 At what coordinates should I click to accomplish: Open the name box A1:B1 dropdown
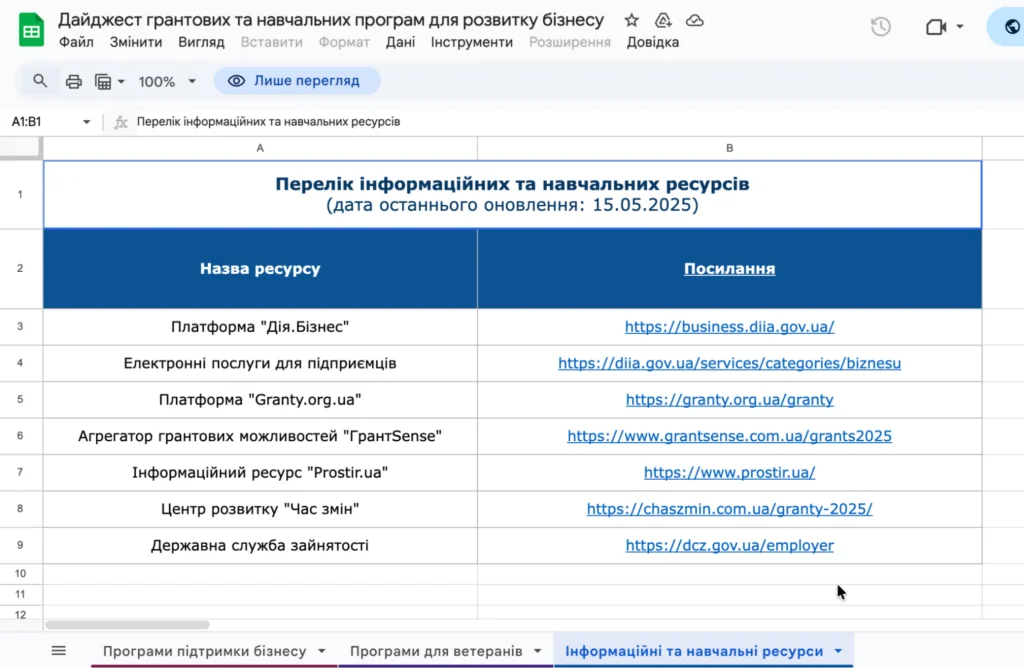coord(86,122)
